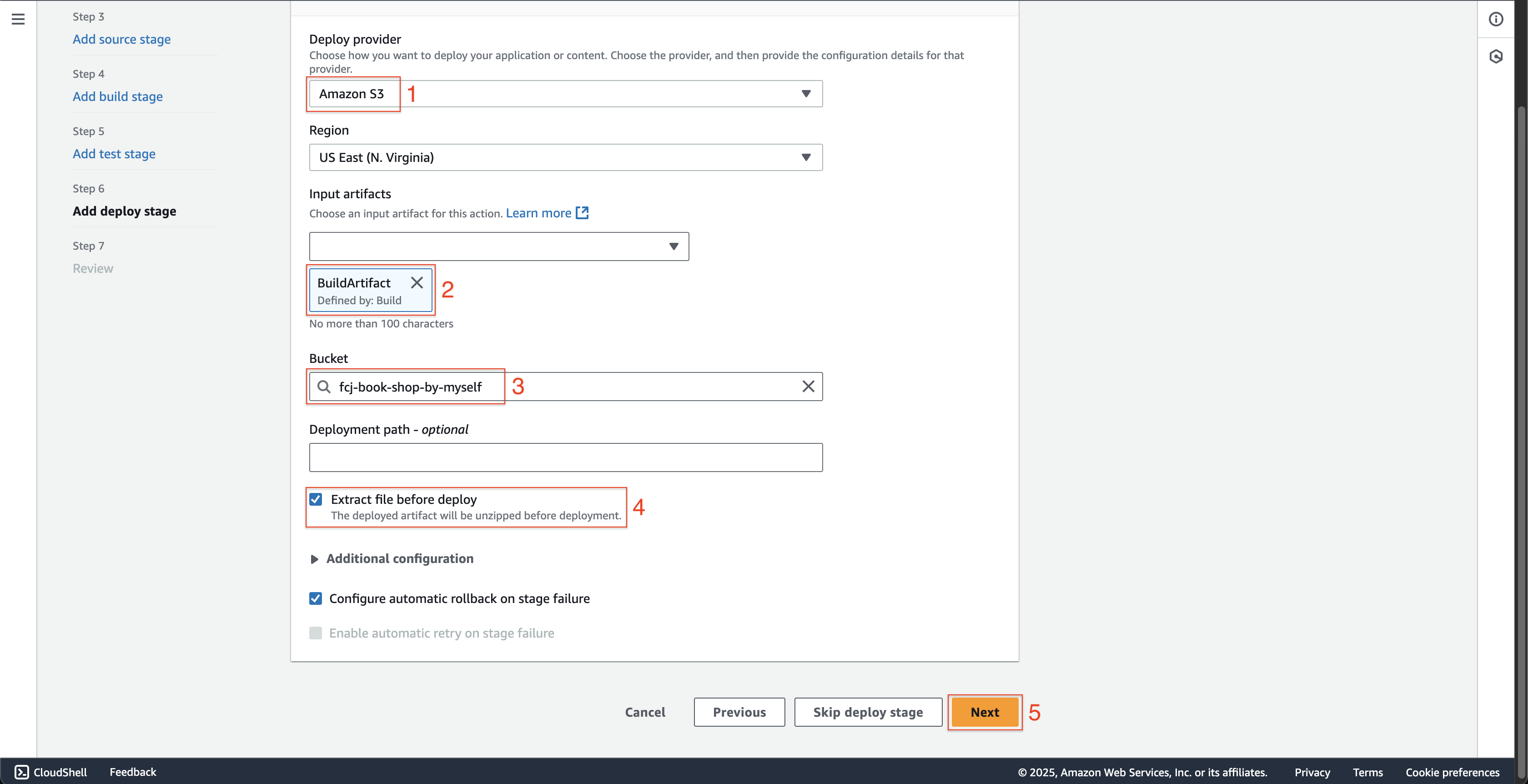Open Cookie preferences
Screen dimensions: 1528x784
tap(1452, 772)
